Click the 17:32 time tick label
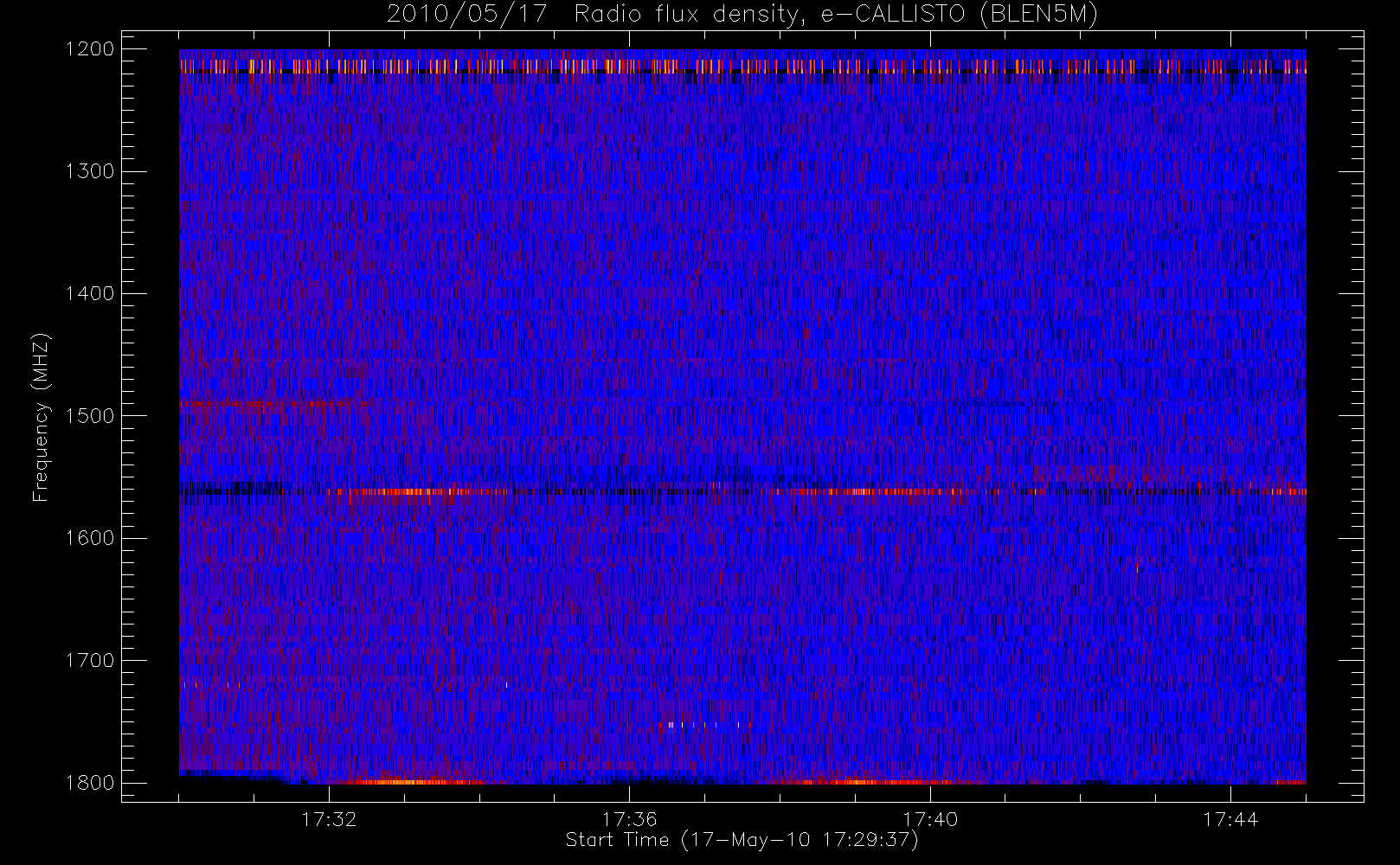Viewport: 1400px width, 865px height. tap(329, 819)
